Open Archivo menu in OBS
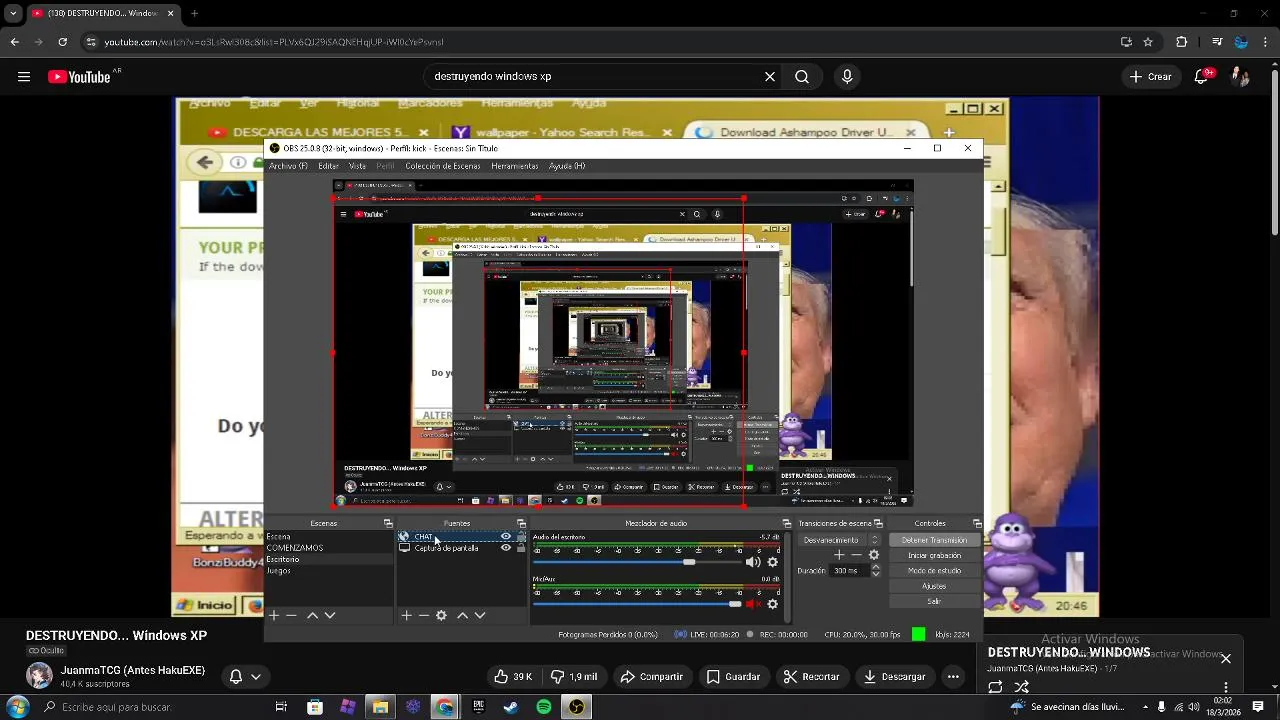This screenshot has height=720, width=1280. [x=288, y=166]
